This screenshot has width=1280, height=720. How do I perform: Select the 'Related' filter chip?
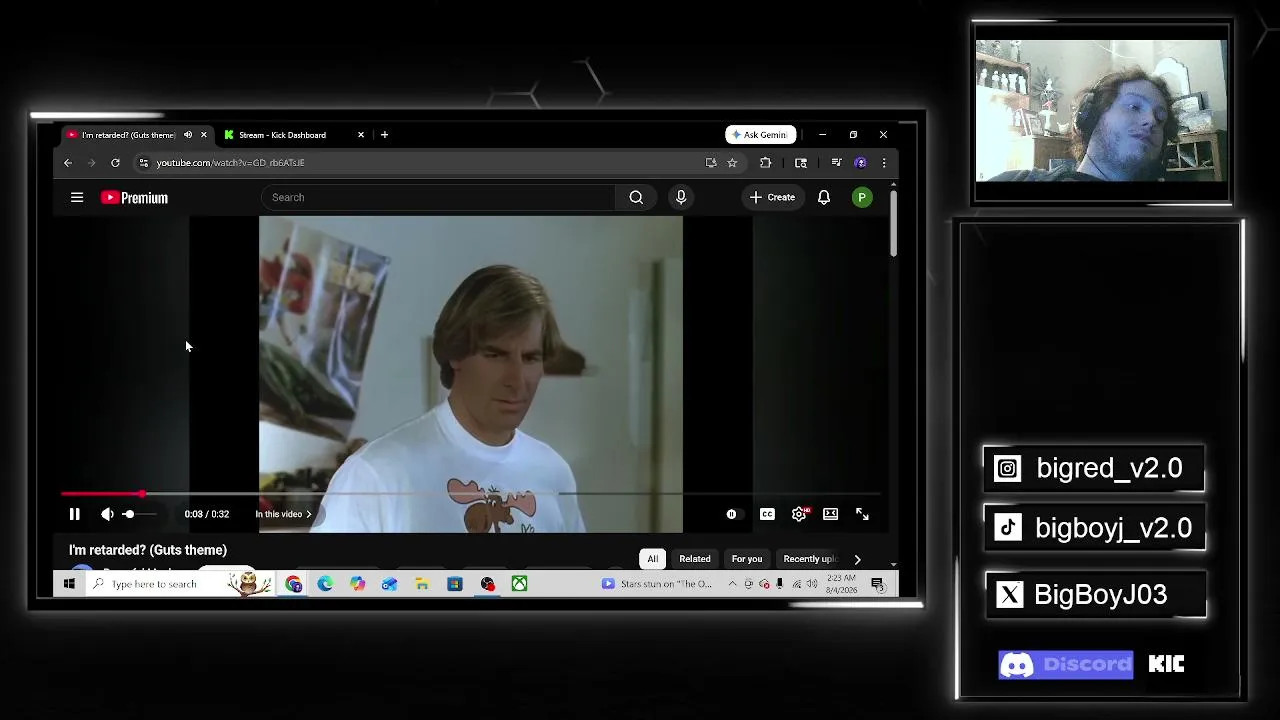(x=695, y=559)
